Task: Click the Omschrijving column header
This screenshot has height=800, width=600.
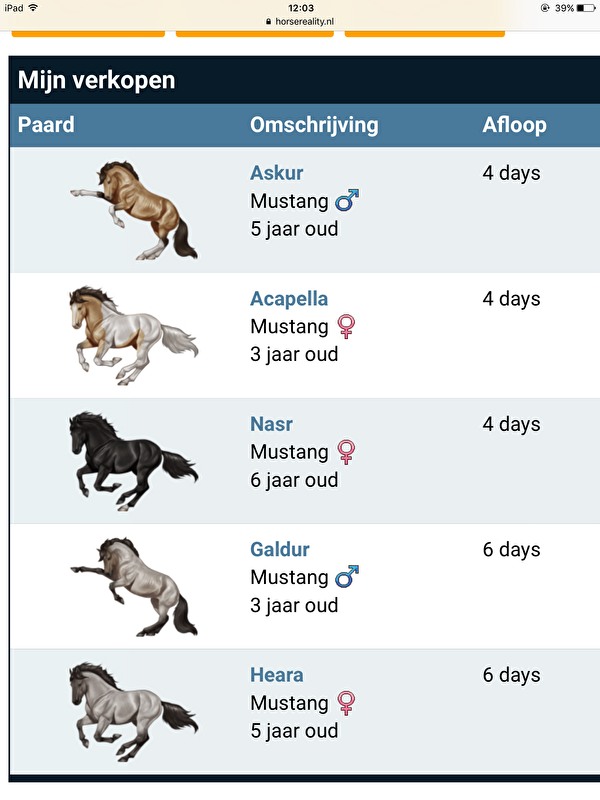Action: [313, 125]
